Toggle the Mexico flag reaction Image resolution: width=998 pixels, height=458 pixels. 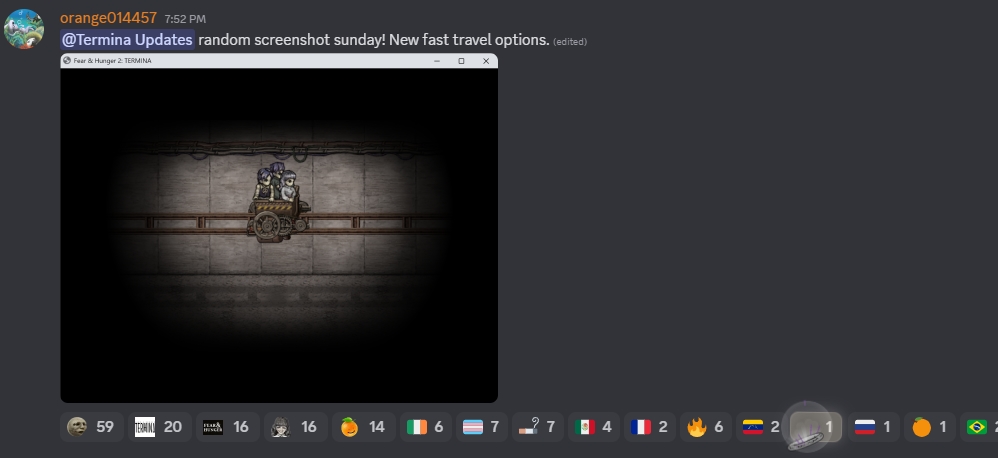tap(594, 427)
